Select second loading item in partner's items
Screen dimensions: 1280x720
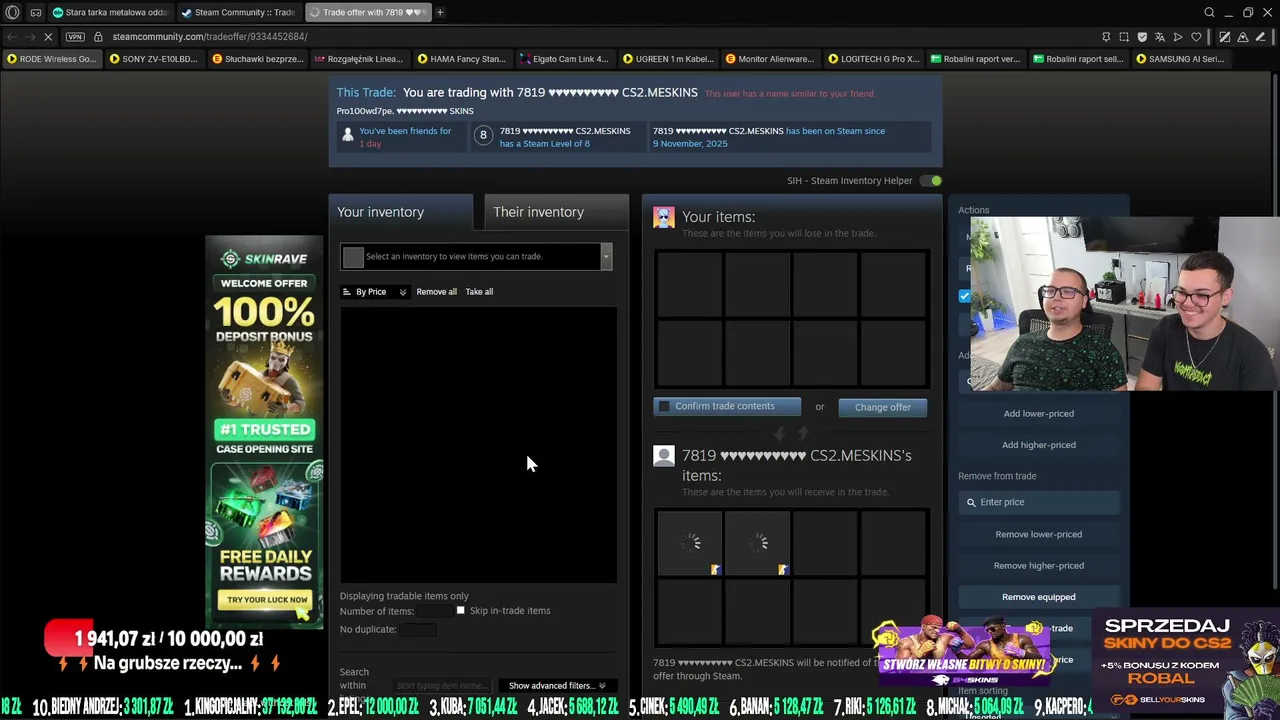757,544
